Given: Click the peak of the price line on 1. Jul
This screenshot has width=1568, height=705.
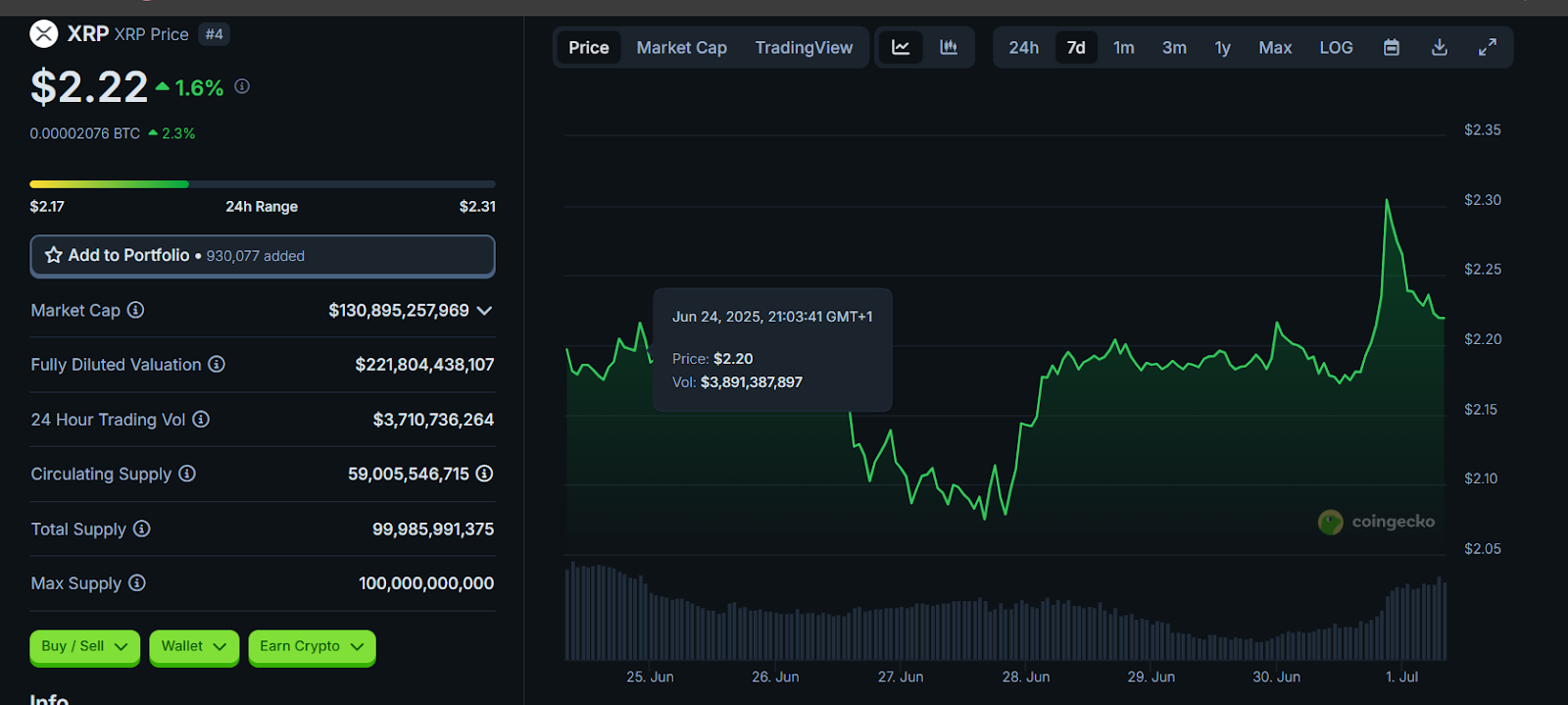Looking at the screenshot, I should pos(1387,200).
